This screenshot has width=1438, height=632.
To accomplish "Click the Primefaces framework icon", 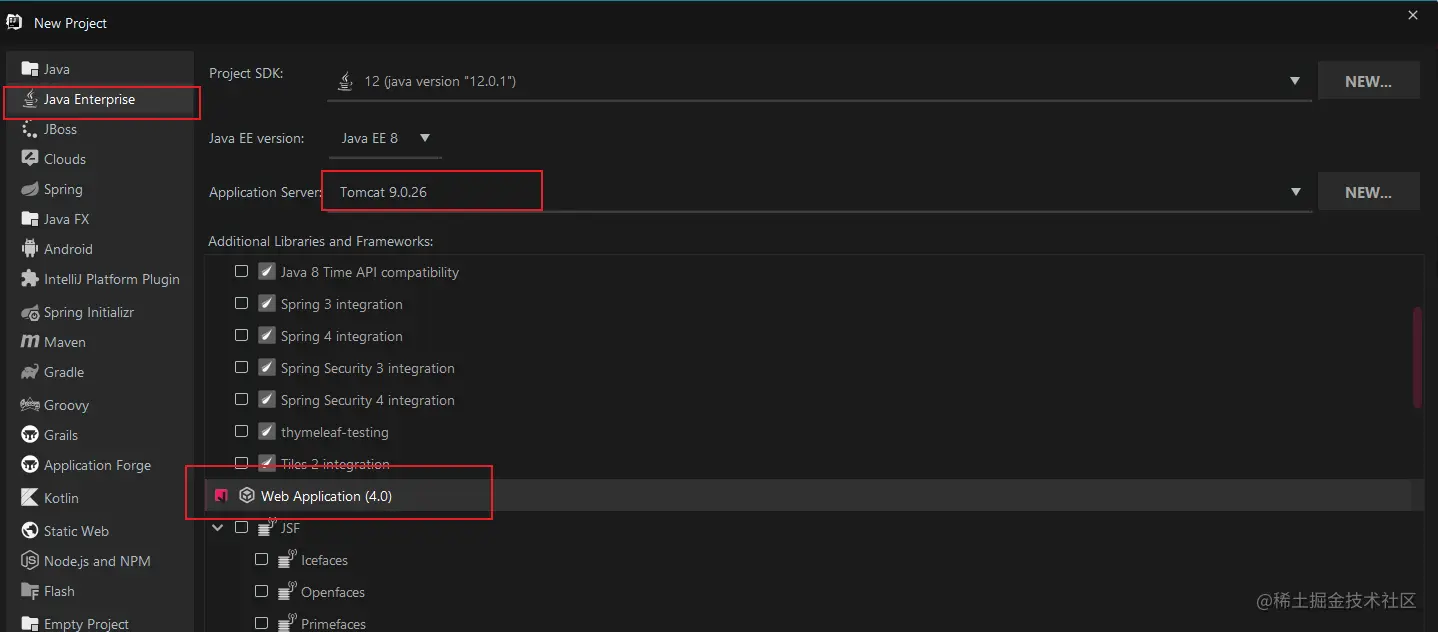I will click(x=287, y=622).
